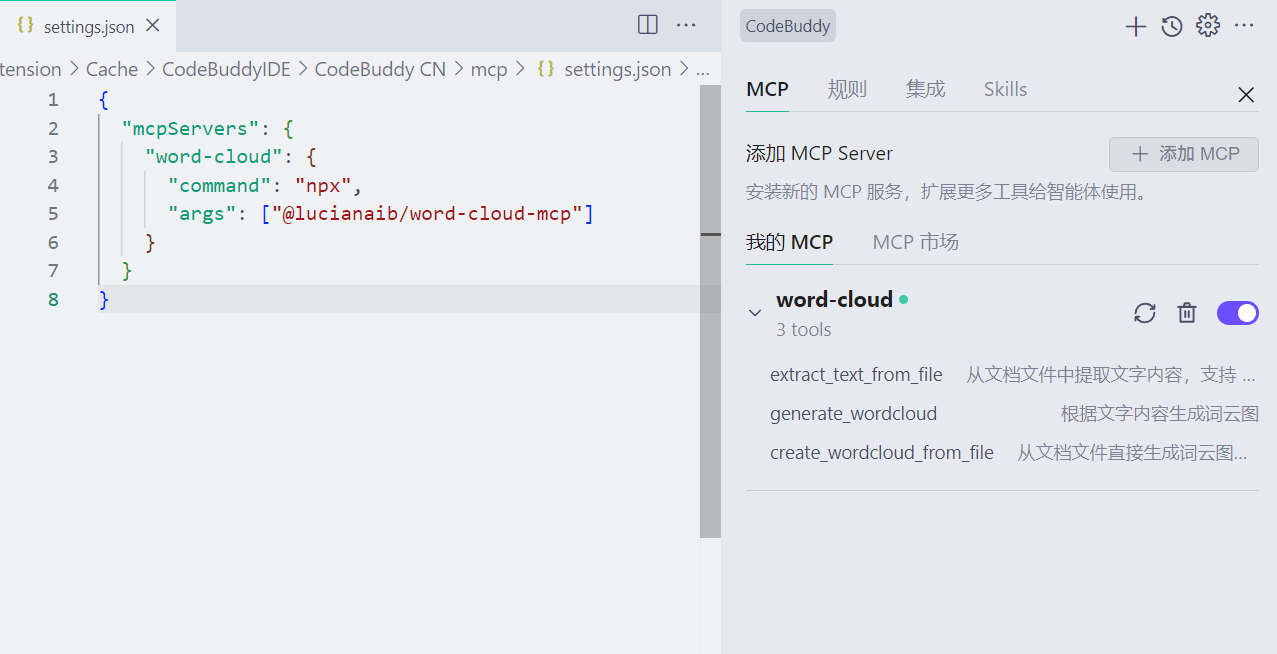Switch to the 规则 tab
Screen dimensions: 1277x654
846,88
